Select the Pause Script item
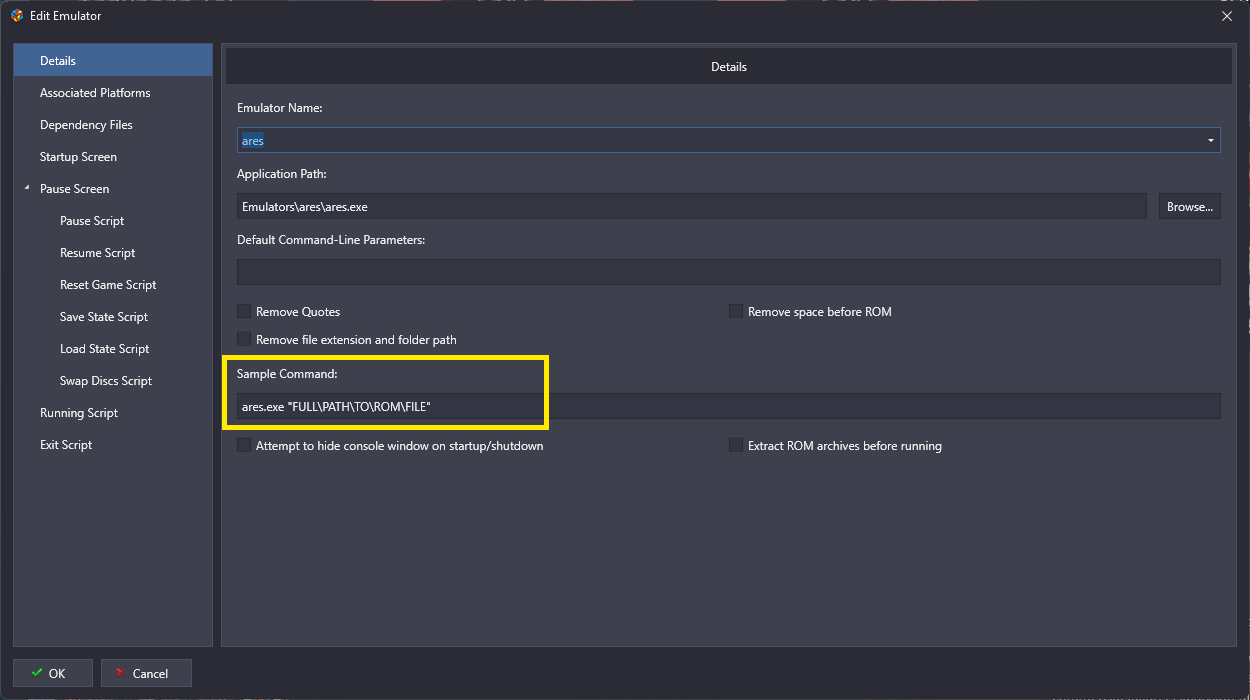Image resolution: width=1250 pixels, height=700 pixels. [x=92, y=221]
